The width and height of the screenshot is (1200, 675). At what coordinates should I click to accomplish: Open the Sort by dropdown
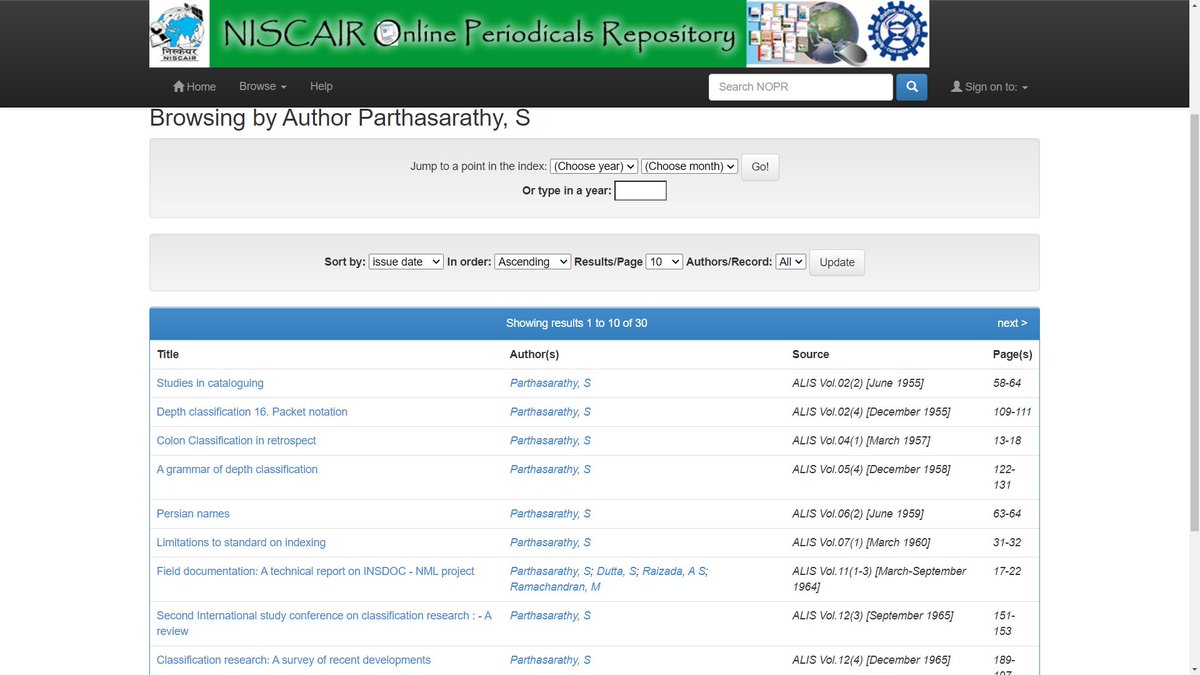click(406, 262)
